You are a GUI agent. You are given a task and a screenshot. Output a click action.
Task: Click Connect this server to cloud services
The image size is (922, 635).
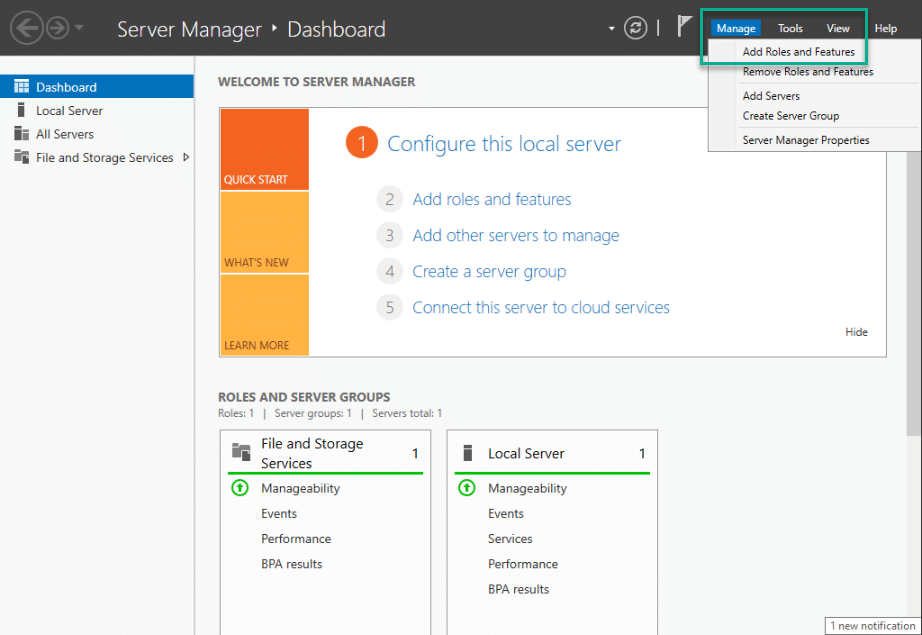point(540,308)
